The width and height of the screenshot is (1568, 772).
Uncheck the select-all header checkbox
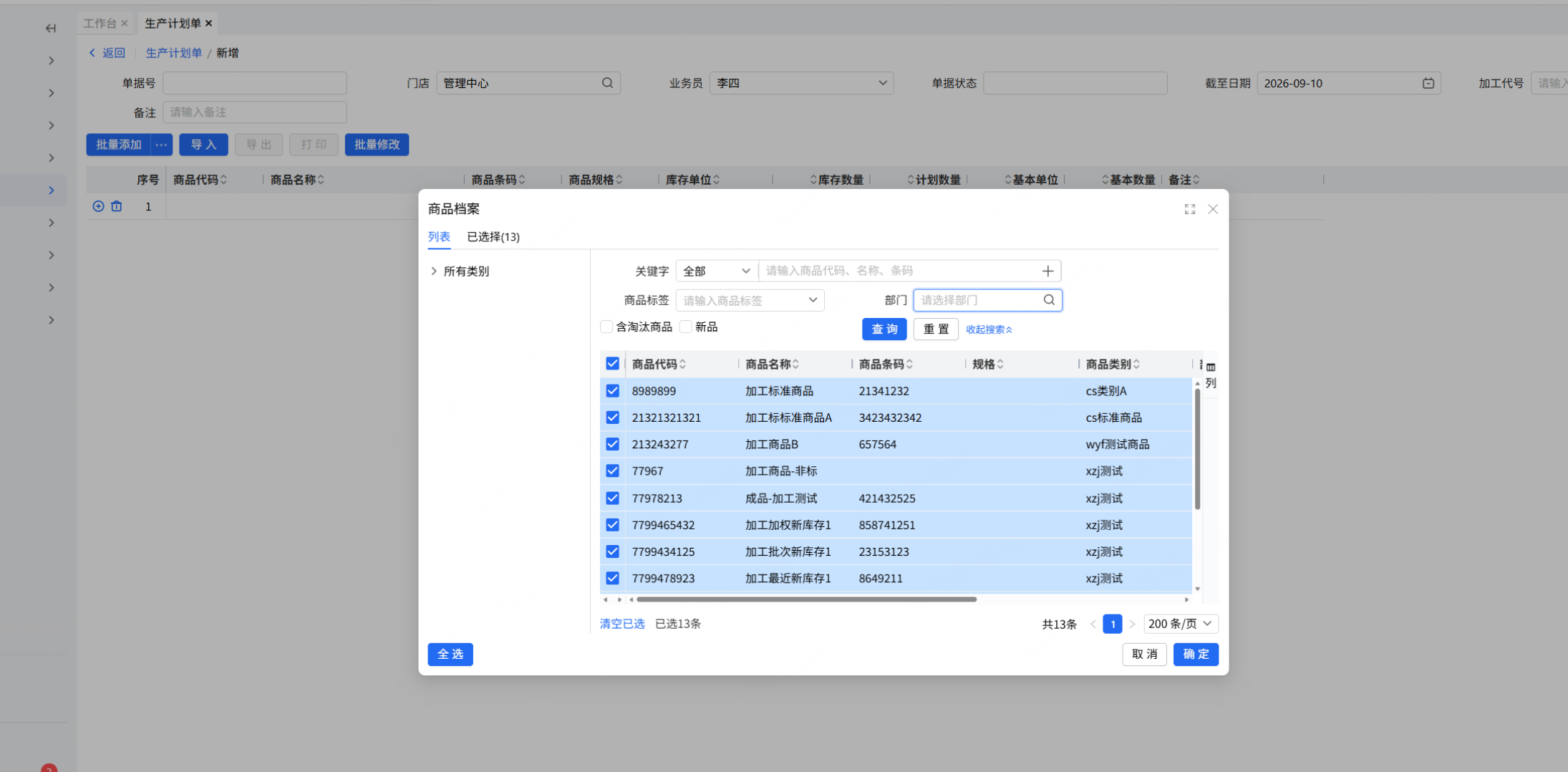[612, 364]
